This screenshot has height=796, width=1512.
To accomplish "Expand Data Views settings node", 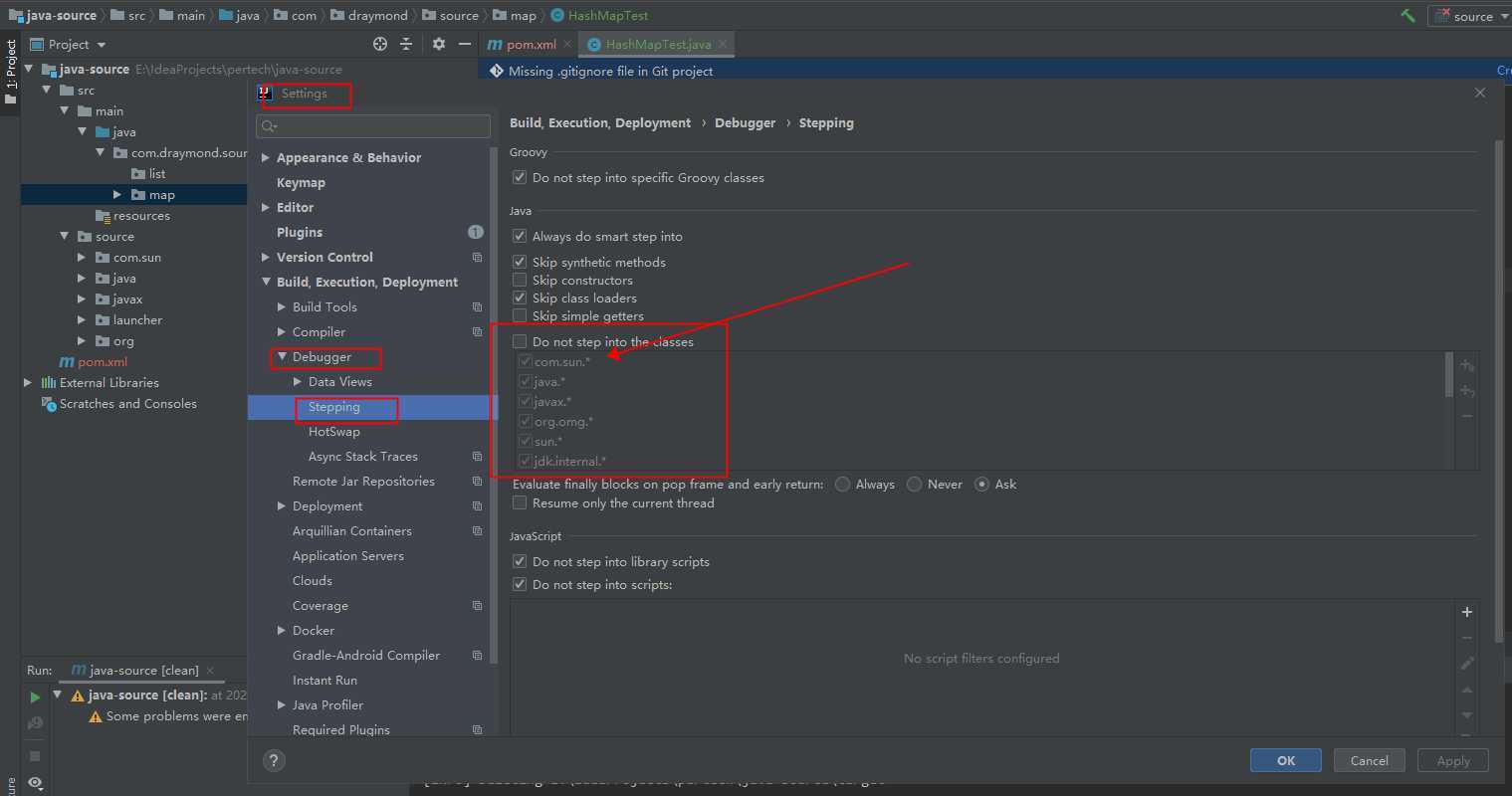I will click(x=298, y=381).
